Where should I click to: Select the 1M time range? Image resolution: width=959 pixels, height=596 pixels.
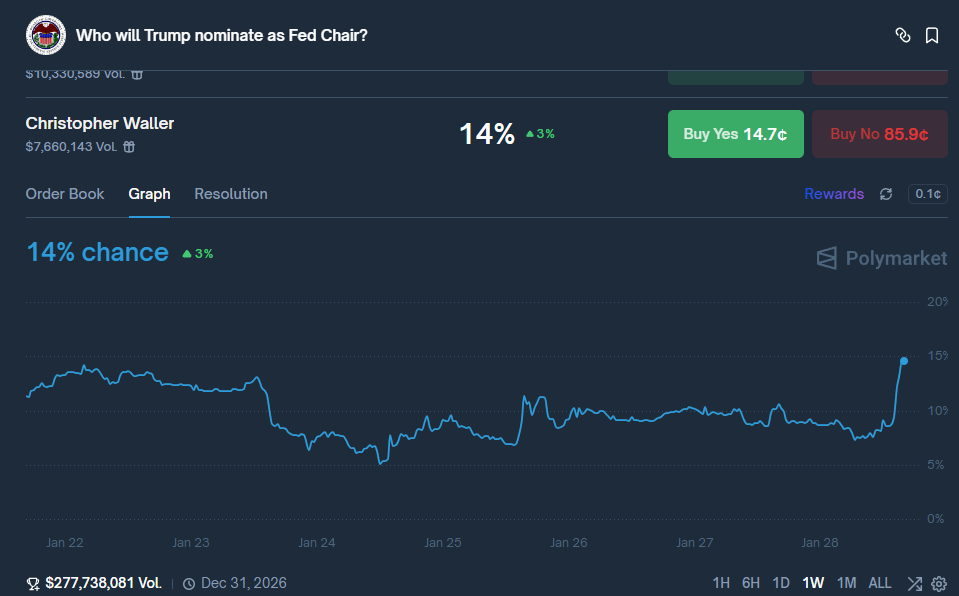pos(846,583)
